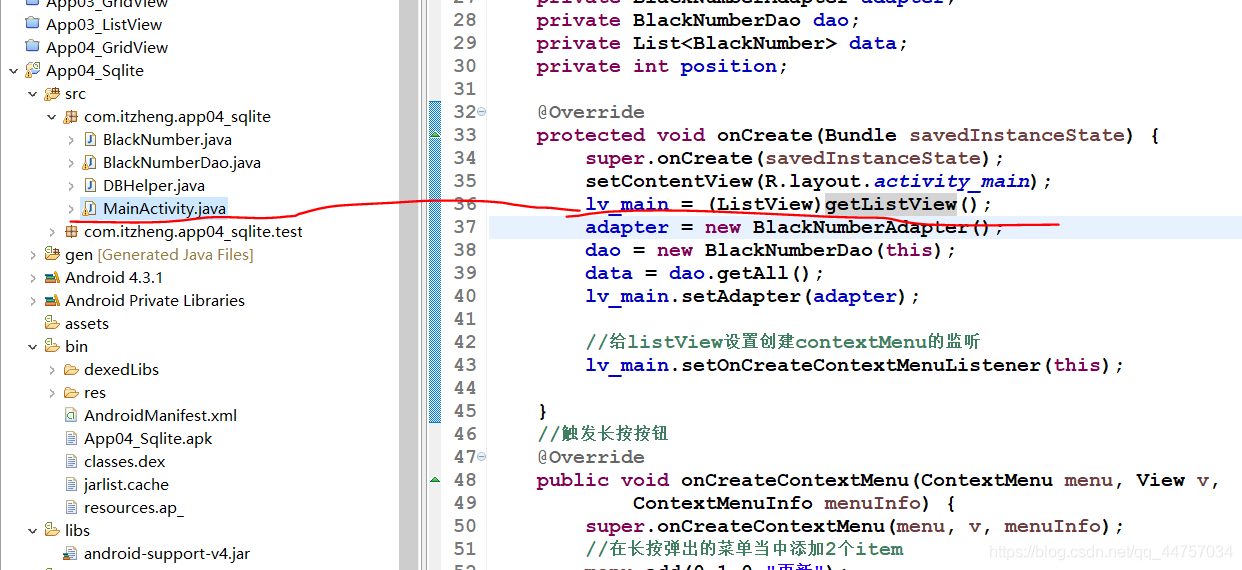Click the DBHelper.java file icon
The height and width of the screenshot is (570, 1242).
[90, 185]
